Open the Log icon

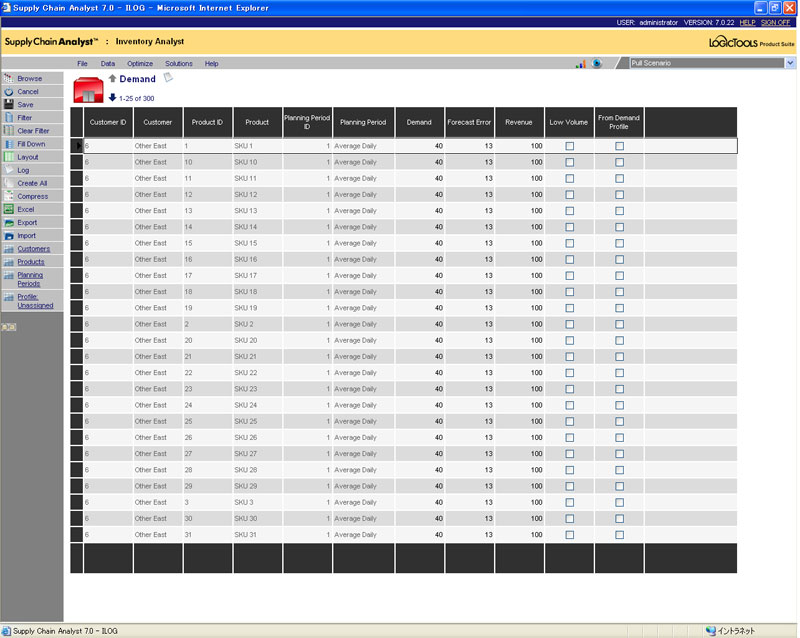(x=9, y=170)
